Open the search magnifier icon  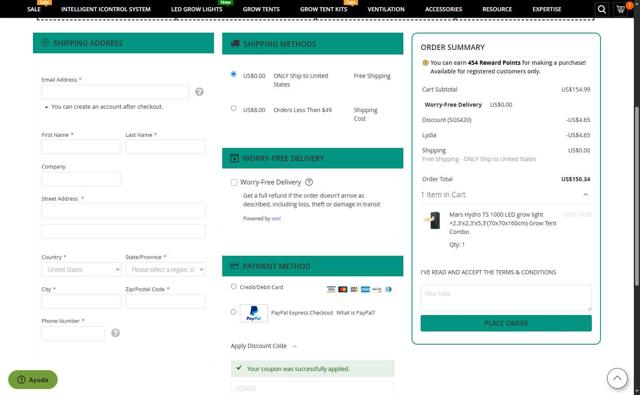pos(602,9)
